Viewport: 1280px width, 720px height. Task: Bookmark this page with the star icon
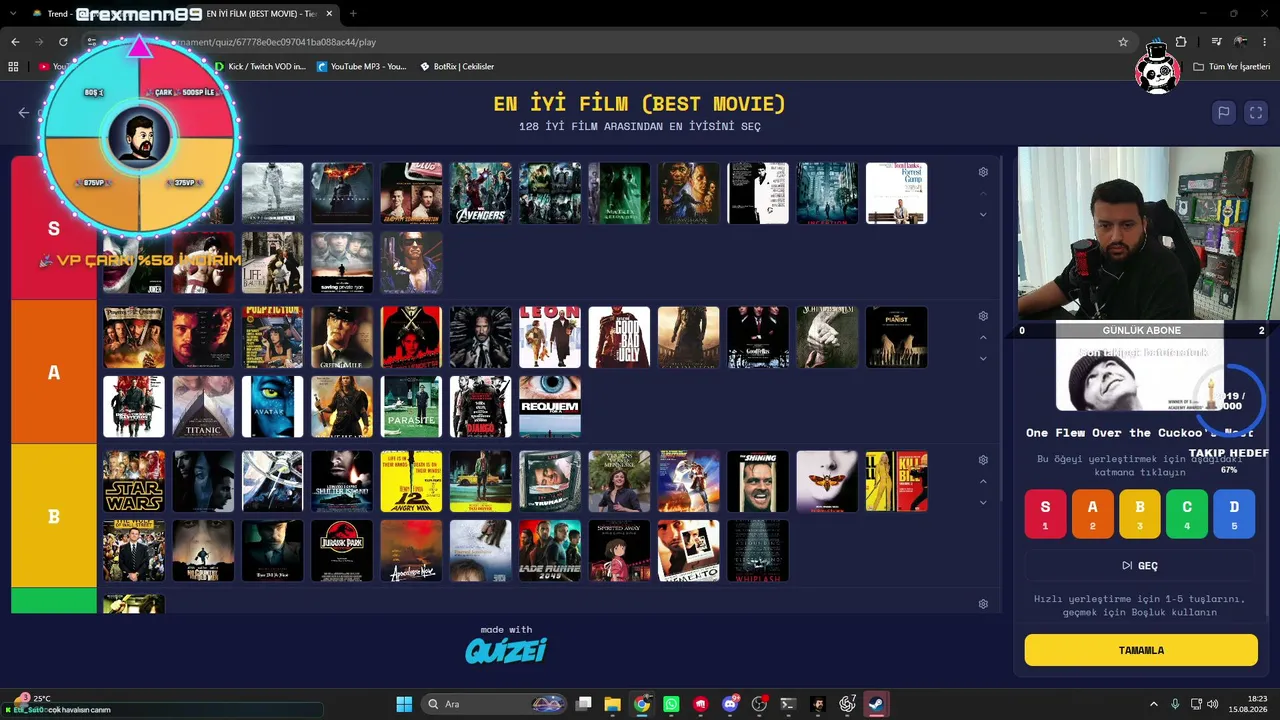[x=1123, y=42]
